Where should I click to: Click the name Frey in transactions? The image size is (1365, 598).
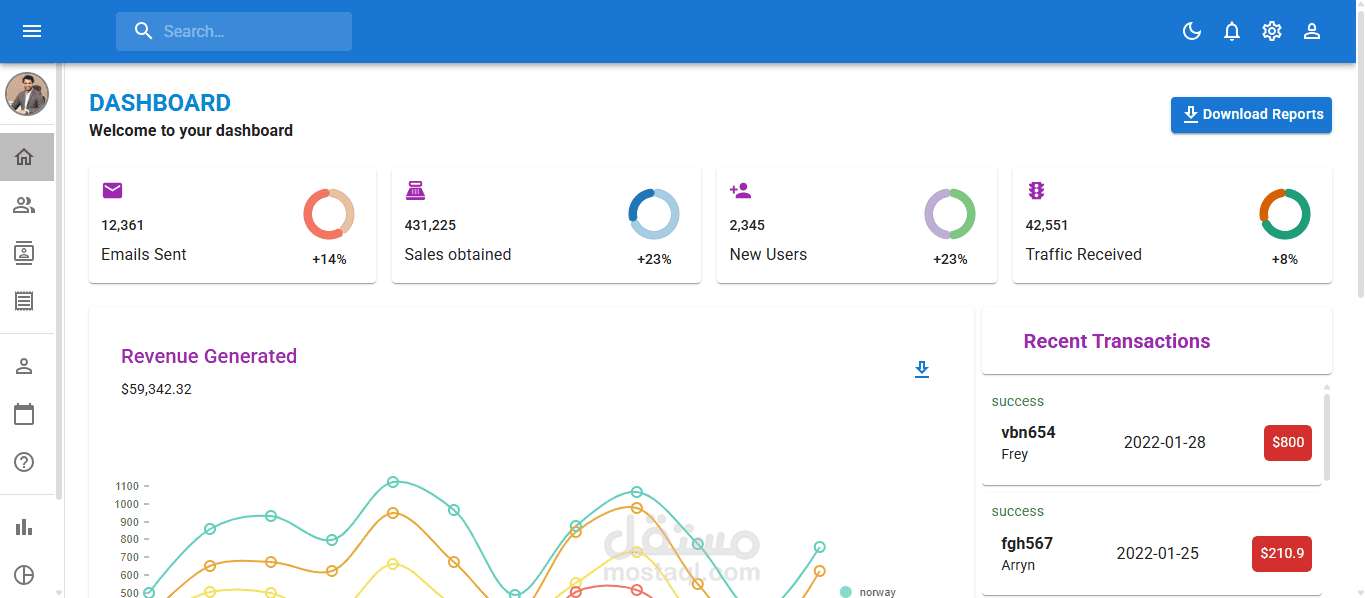tap(1014, 454)
